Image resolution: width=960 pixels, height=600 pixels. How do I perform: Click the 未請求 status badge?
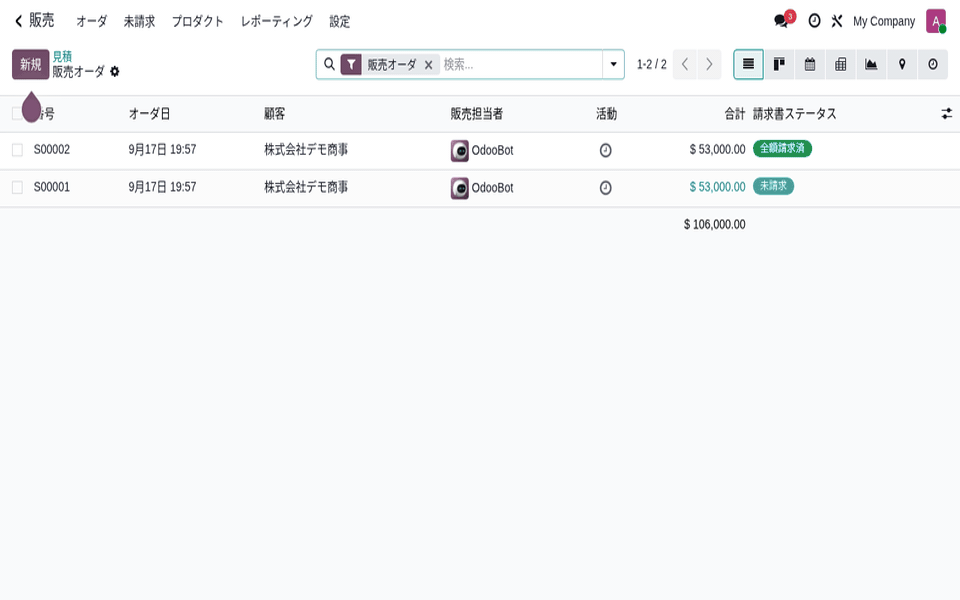pyautogui.click(x=773, y=186)
